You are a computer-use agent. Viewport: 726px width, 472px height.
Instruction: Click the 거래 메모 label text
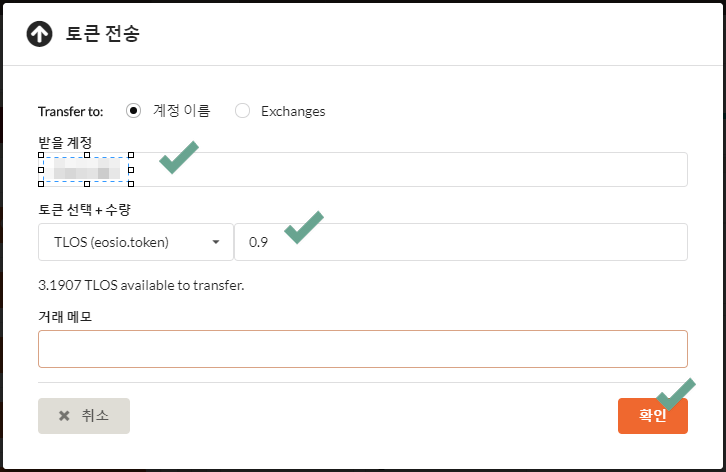point(65,317)
